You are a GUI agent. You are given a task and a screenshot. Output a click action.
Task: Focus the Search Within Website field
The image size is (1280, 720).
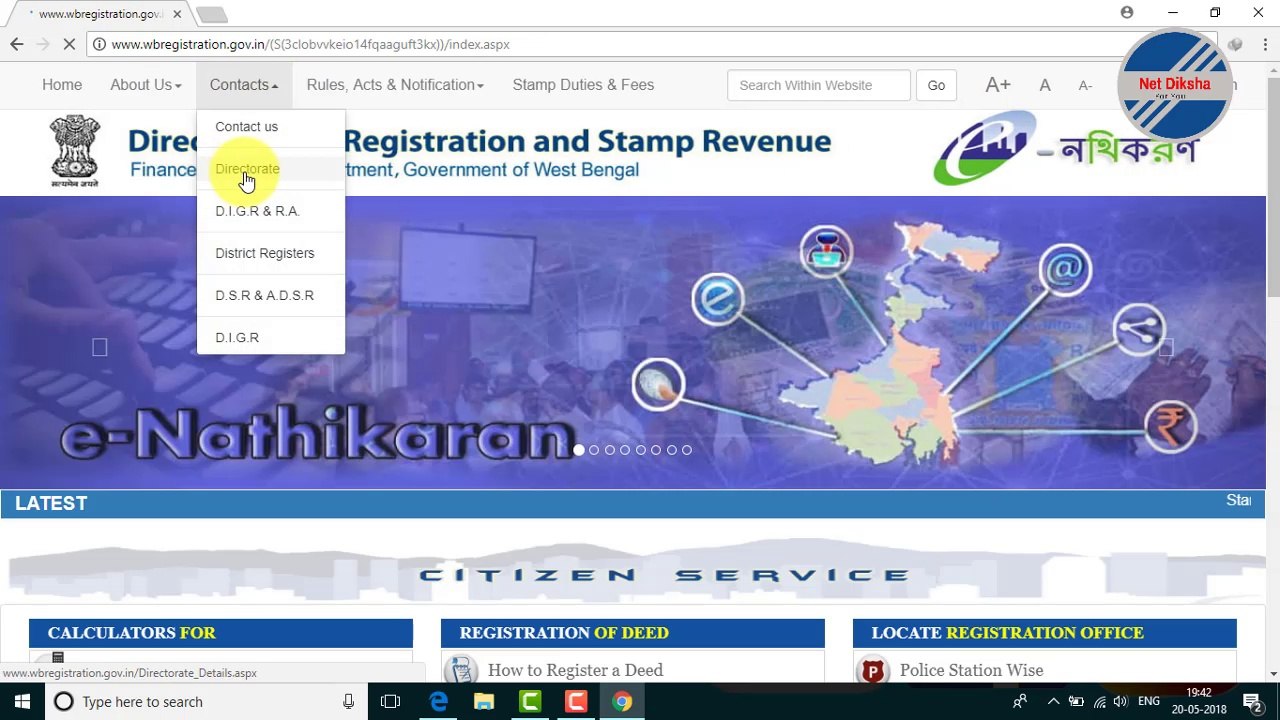(x=819, y=85)
